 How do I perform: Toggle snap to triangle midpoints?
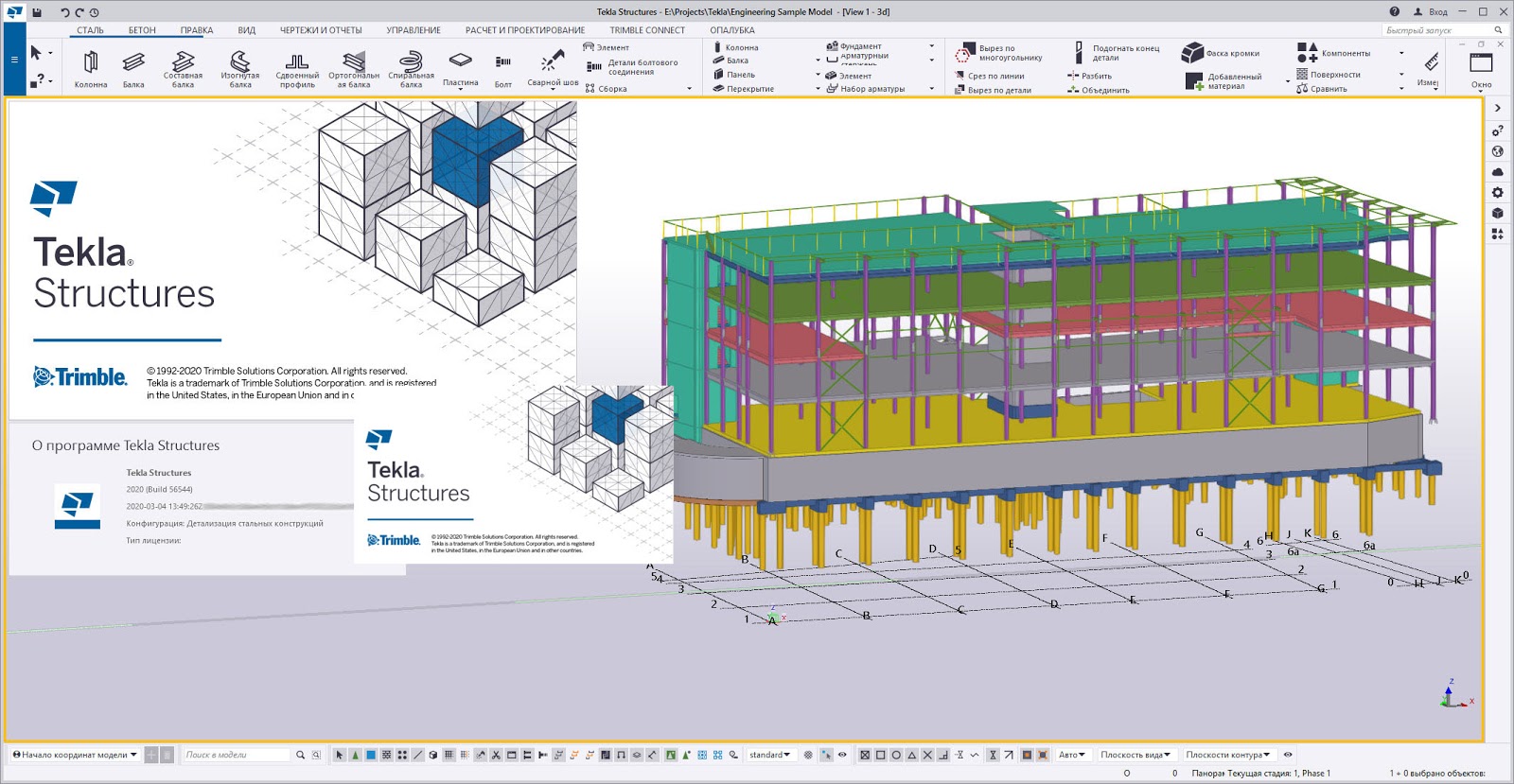pos(911,755)
